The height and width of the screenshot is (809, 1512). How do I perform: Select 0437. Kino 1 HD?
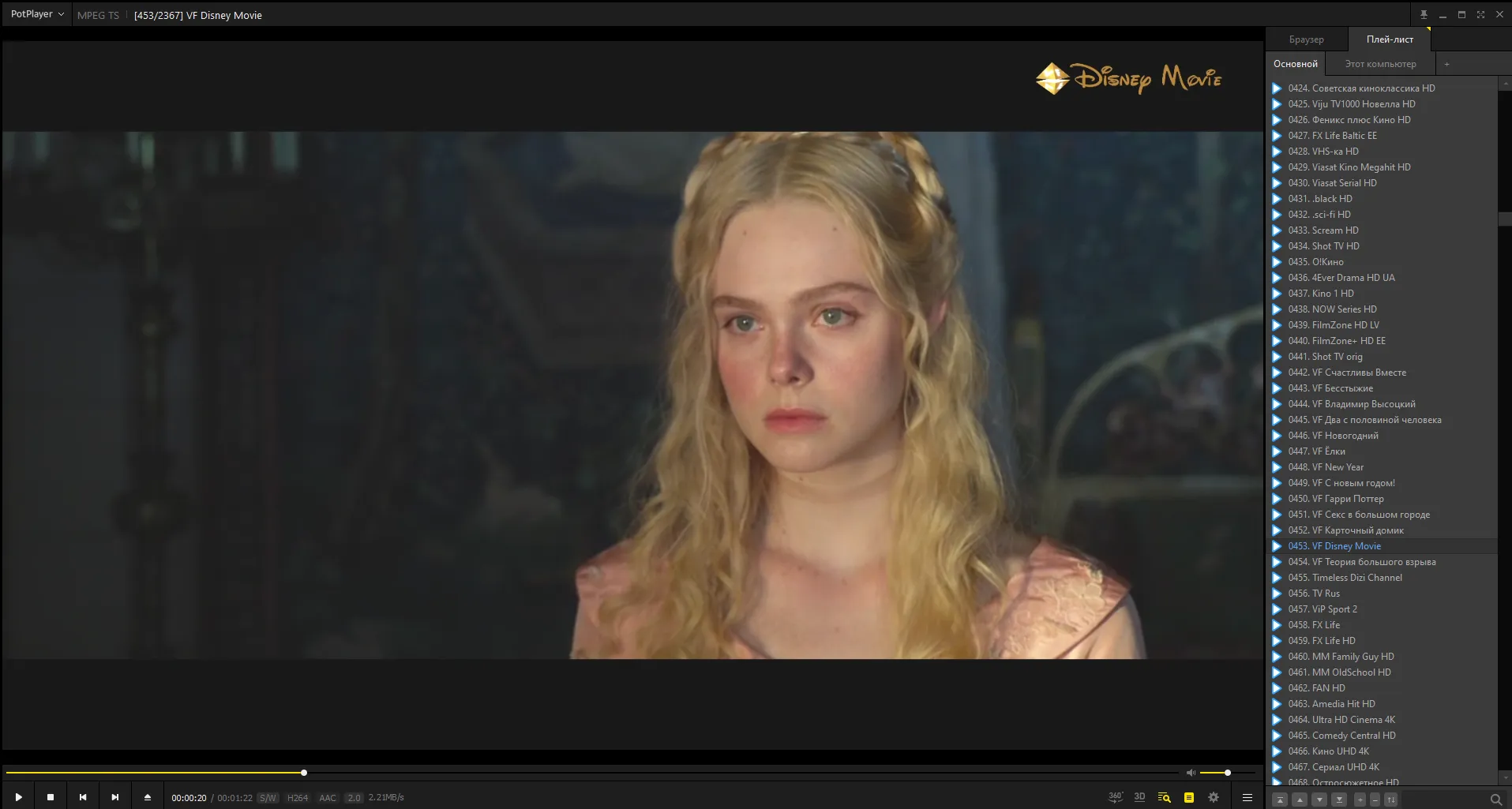coord(1383,294)
